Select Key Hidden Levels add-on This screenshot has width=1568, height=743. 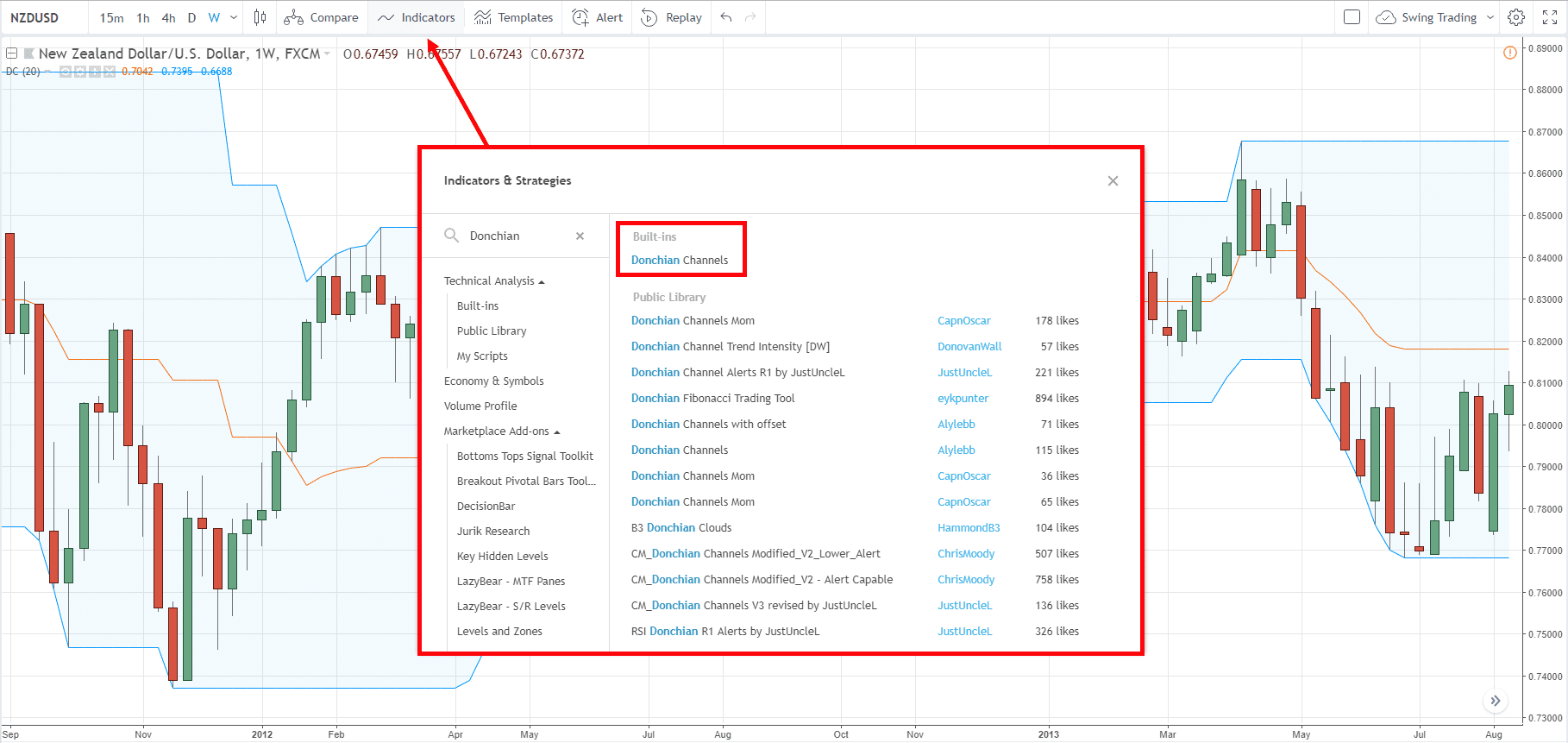point(502,556)
